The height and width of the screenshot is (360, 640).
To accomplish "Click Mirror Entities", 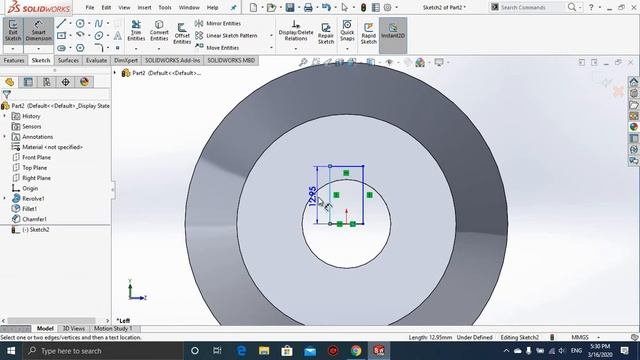I will [x=218, y=23].
